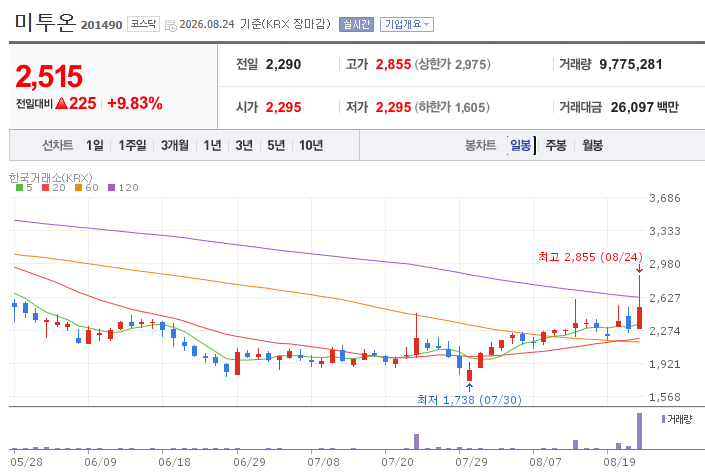This screenshot has width=705, height=475.
Task: Click the green 5-day moving average swatch
Action: [x=19, y=188]
